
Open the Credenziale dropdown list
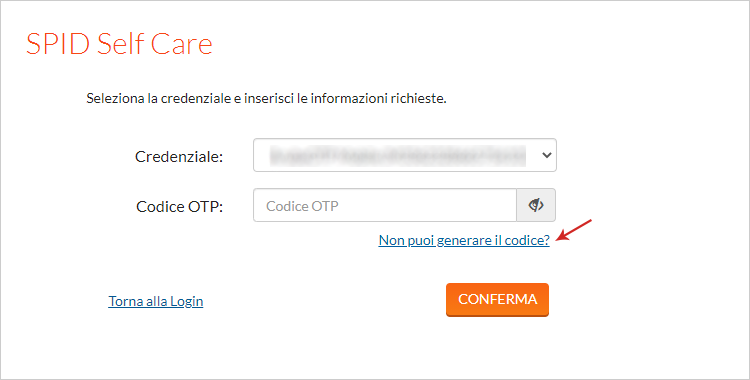coord(405,155)
